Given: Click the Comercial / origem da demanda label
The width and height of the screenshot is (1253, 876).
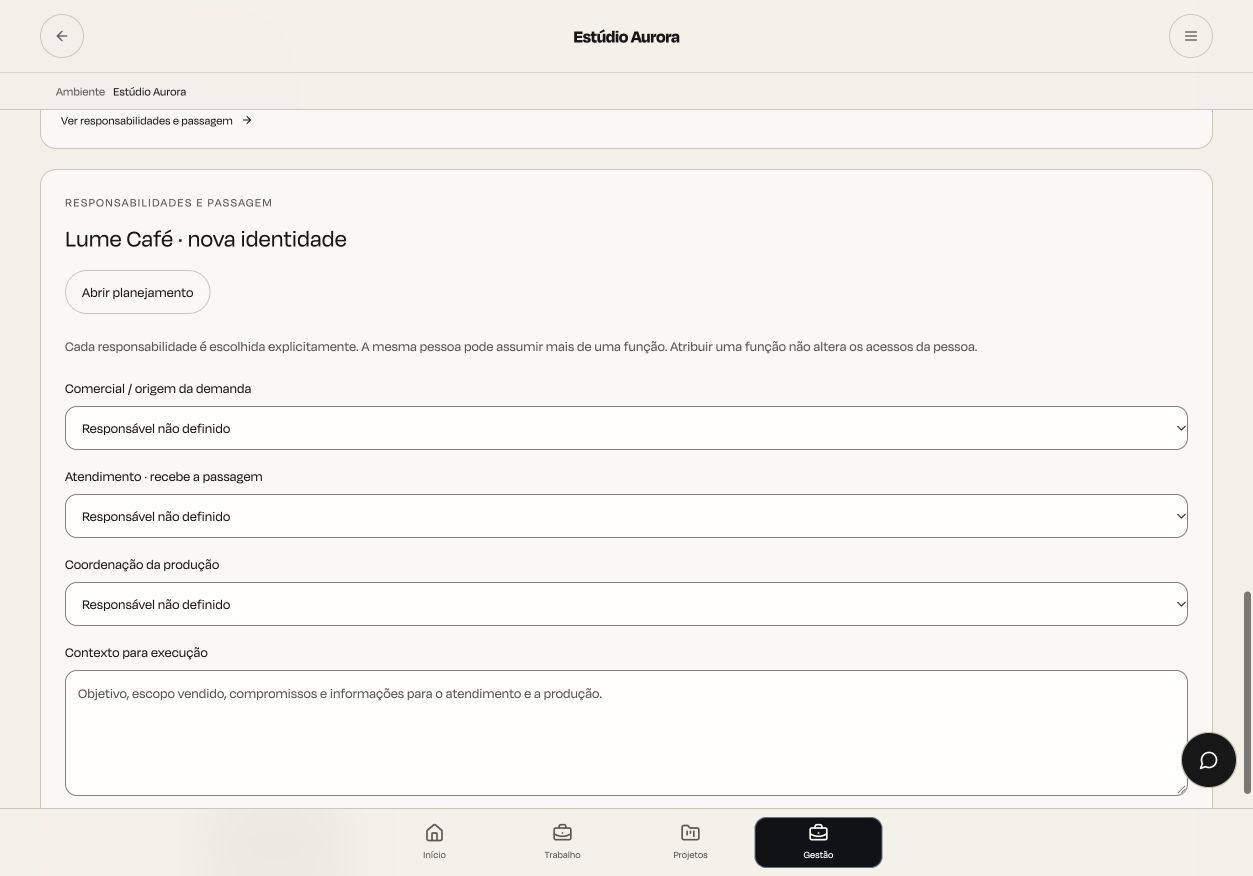Looking at the screenshot, I should click(x=158, y=389).
